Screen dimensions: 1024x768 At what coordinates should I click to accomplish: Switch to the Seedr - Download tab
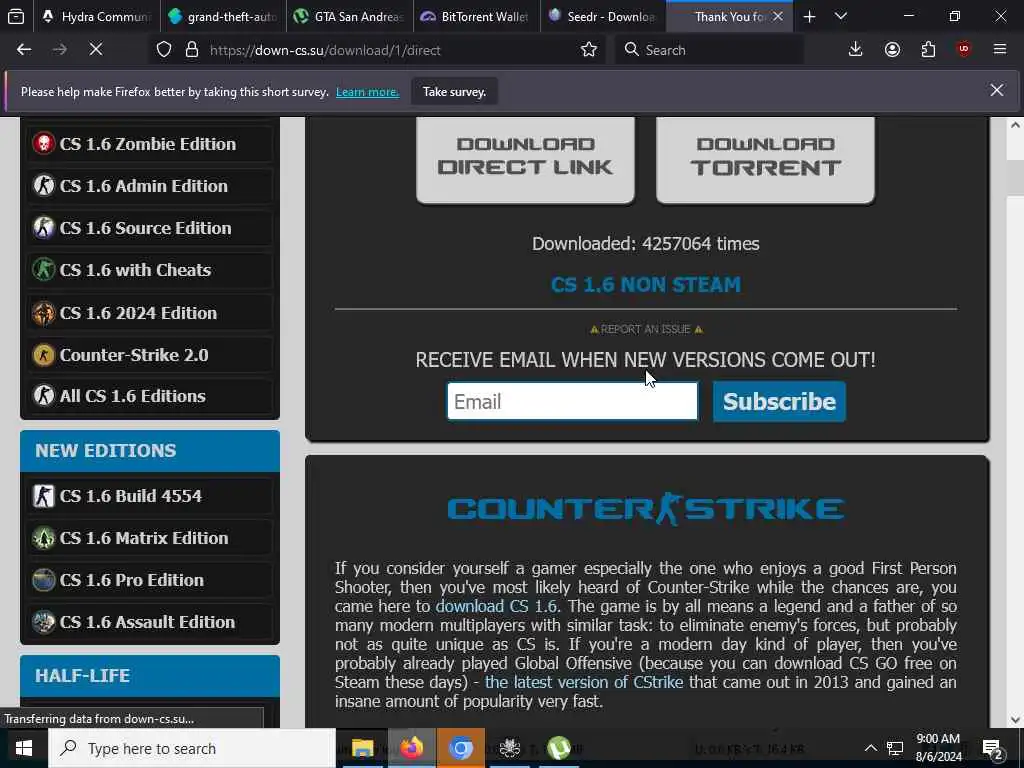[603, 17]
